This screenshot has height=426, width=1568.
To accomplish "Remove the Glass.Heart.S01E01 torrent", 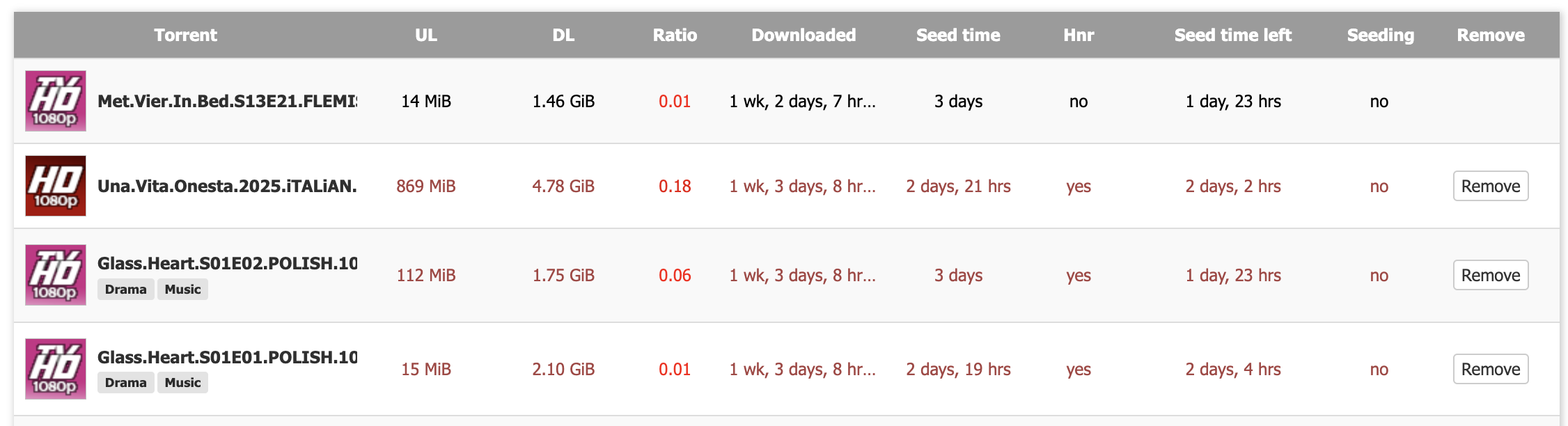I will (x=1490, y=369).
